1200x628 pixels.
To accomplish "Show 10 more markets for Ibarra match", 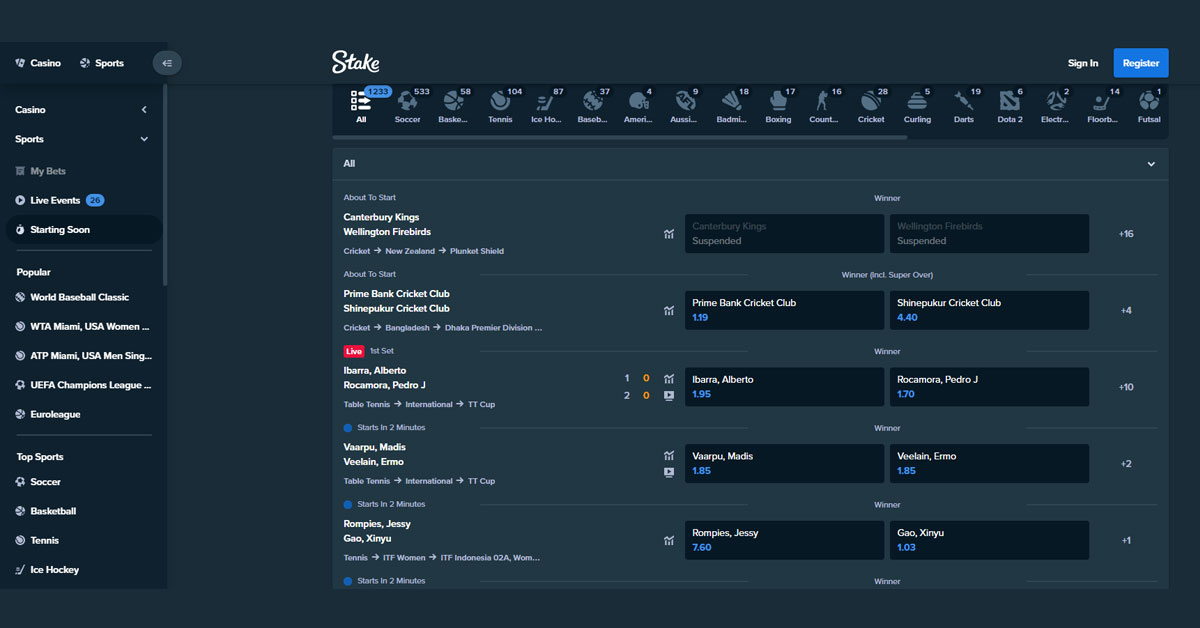I will click(1126, 387).
